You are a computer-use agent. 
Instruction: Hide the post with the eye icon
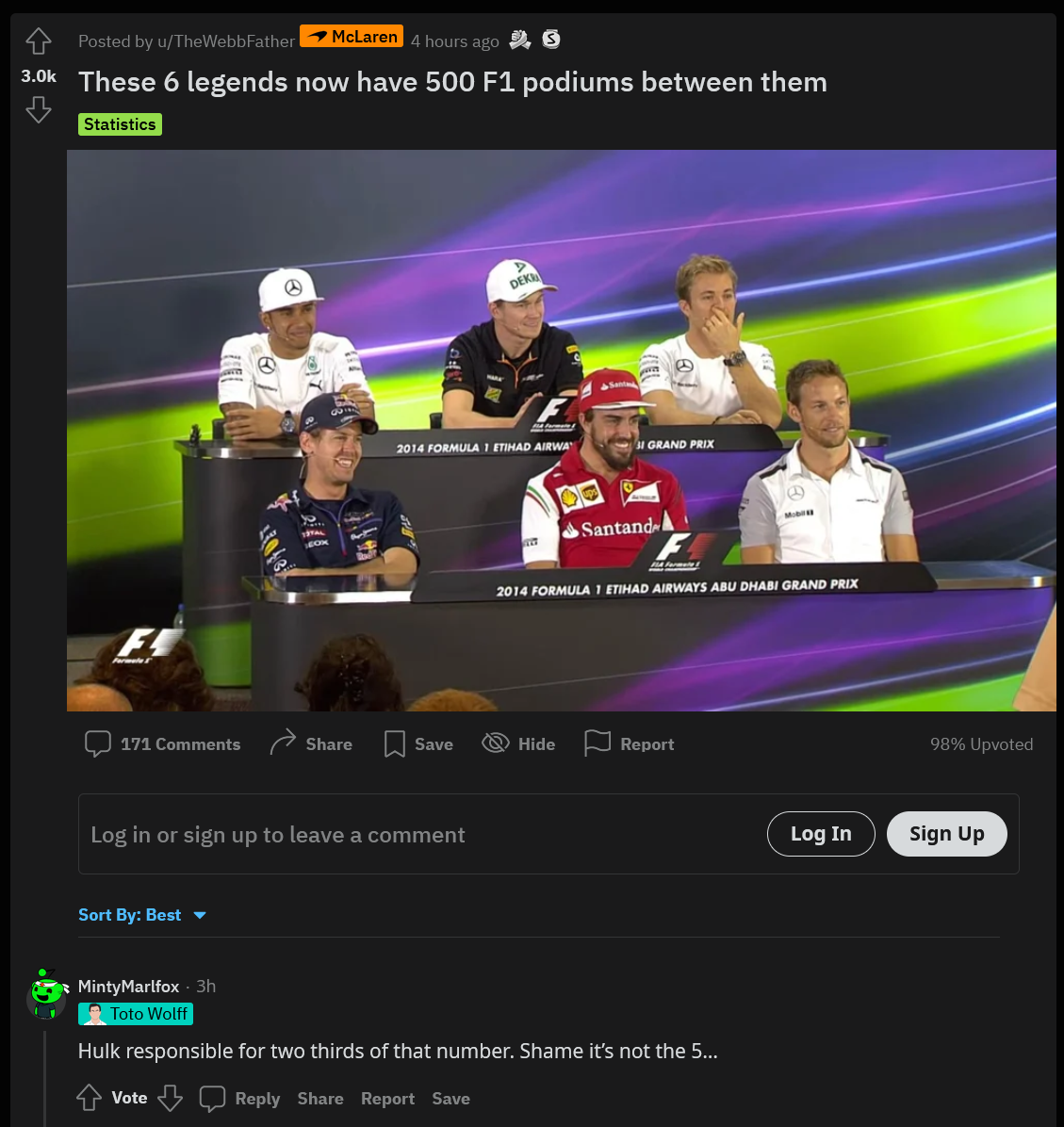496,743
